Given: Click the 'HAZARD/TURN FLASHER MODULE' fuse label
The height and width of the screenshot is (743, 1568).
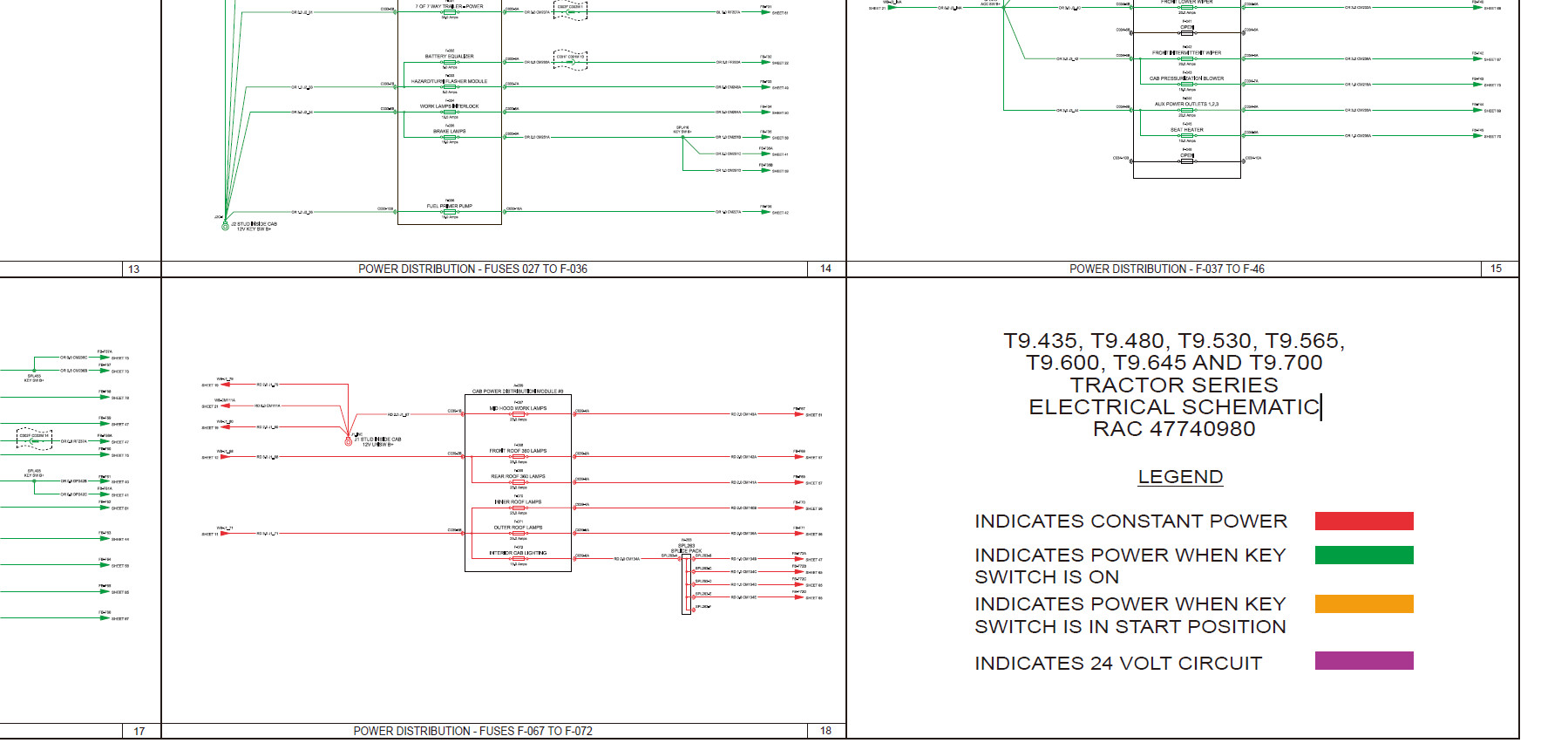Looking at the screenshot, I should [x=449, y=81].
